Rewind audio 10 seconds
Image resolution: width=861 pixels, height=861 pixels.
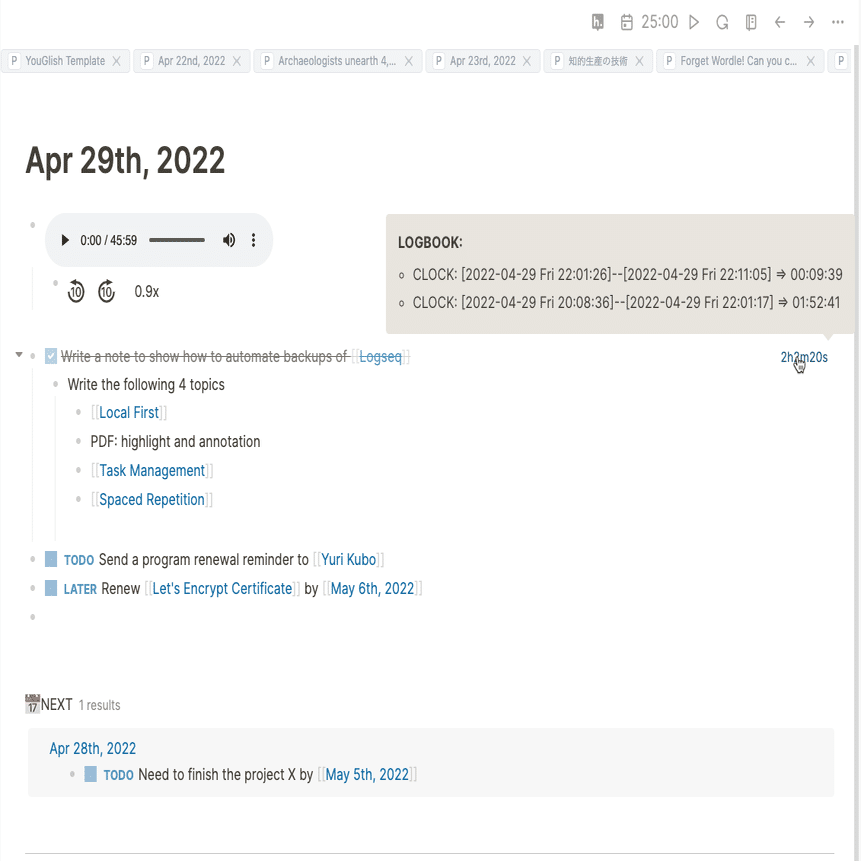pos(76,292)
